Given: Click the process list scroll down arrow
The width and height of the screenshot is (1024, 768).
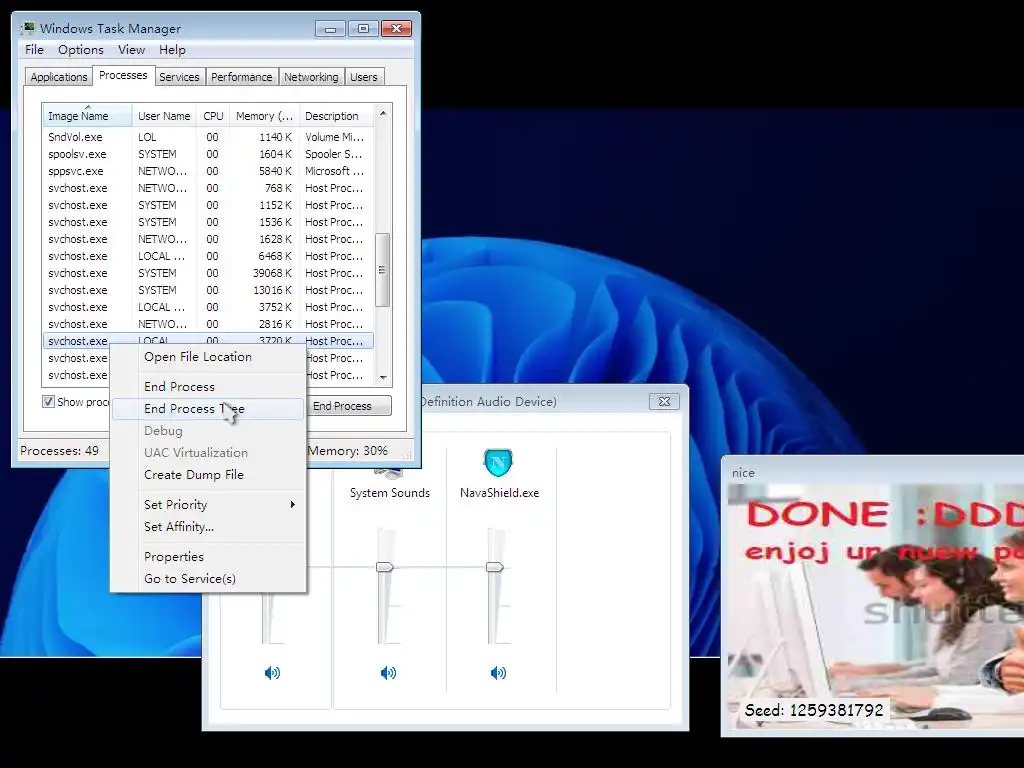Looking at the screenshot, I should point(383,377).
